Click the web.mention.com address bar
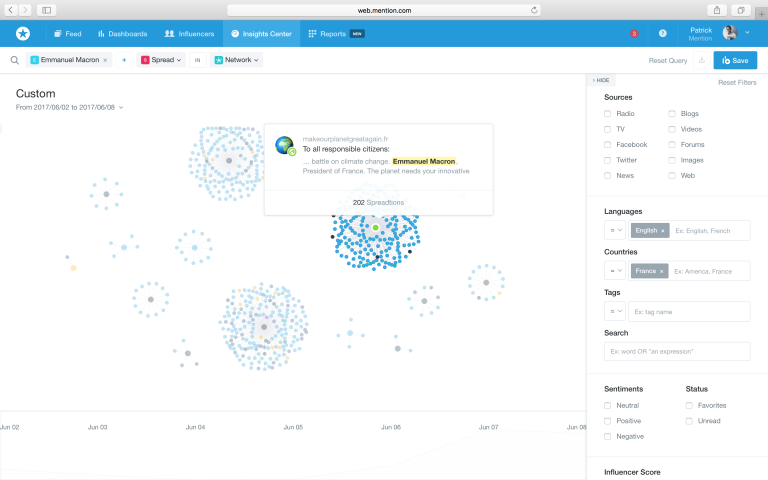The width and height of the screenshot is (768, 480). coord(384,10)
